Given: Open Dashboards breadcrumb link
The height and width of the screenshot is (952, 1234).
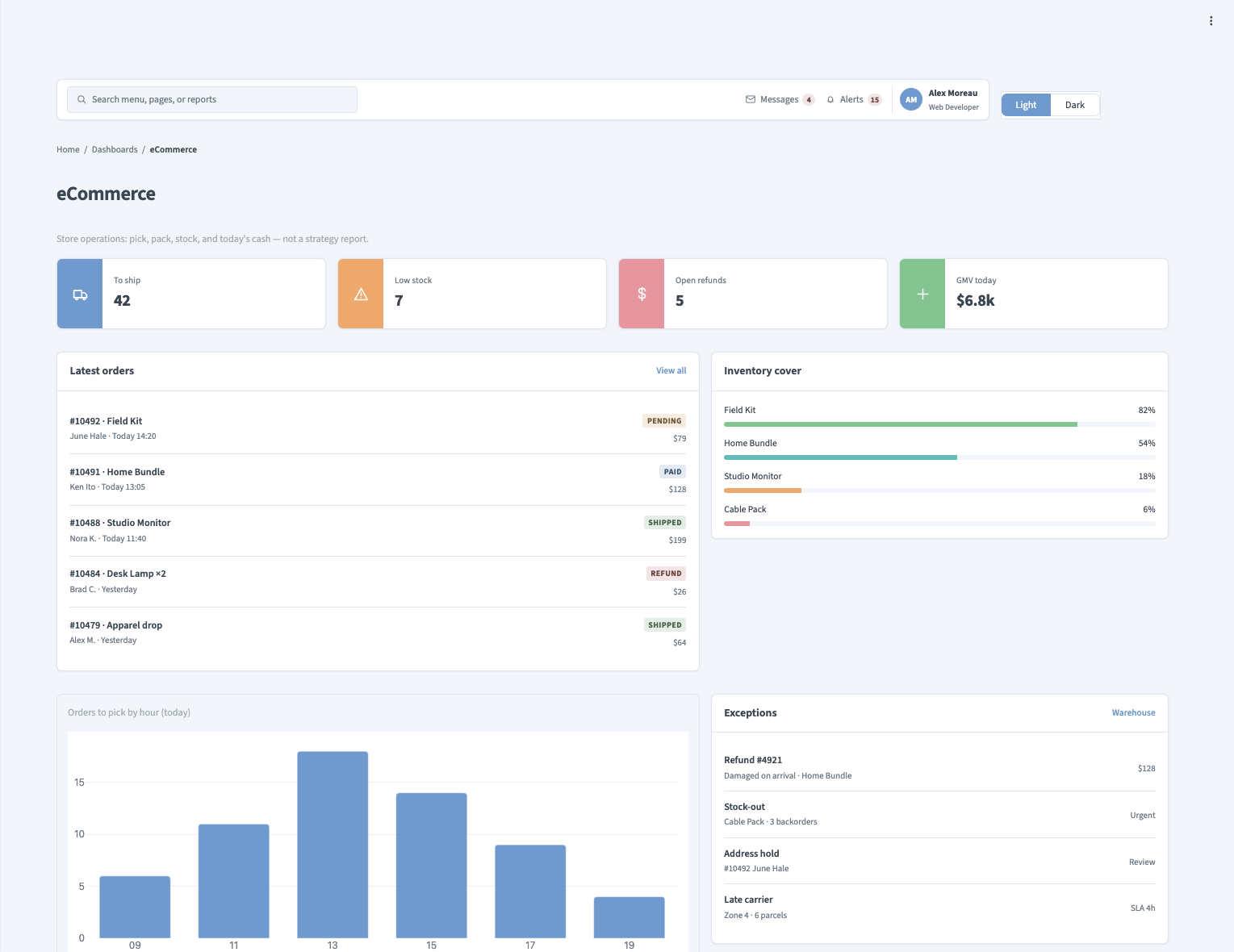Looking at the screenshot, I should 115,150.
